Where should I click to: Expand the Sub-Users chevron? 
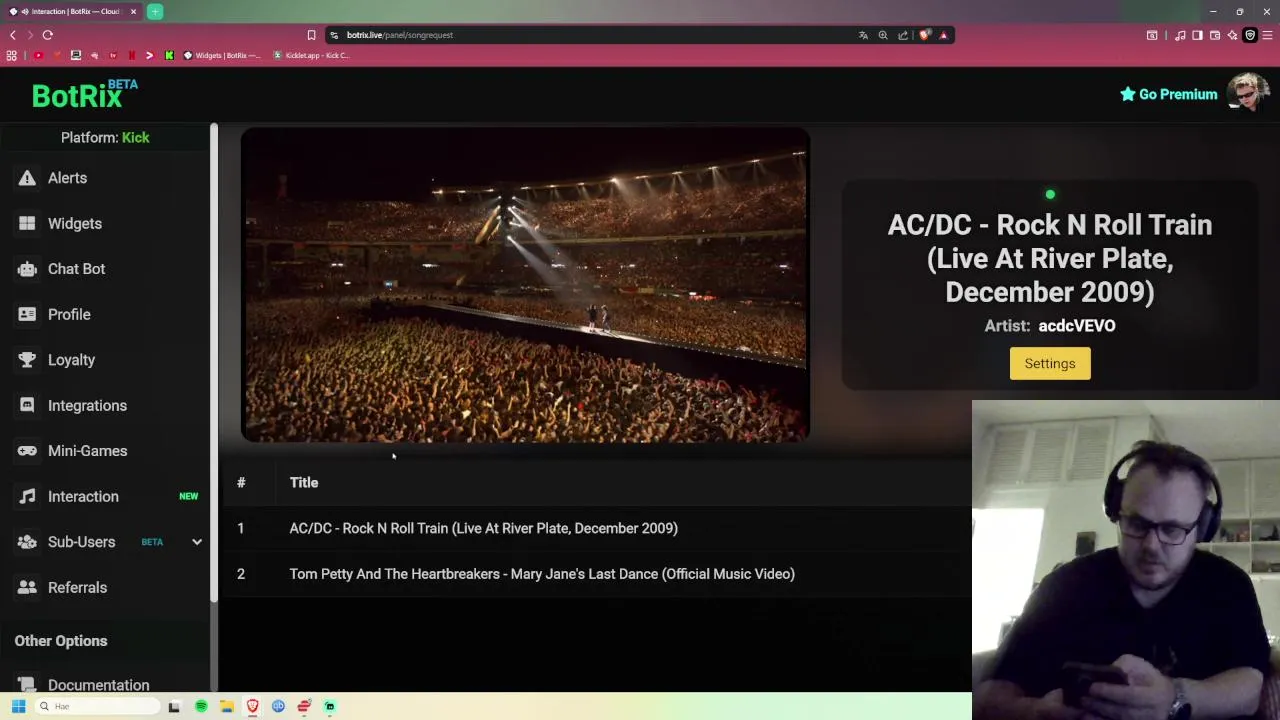tap(197, 542)
